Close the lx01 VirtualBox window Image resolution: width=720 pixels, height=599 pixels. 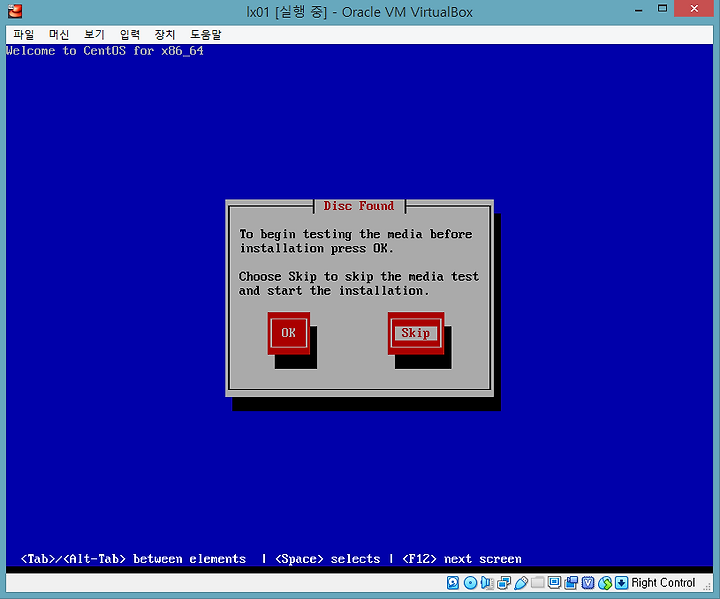tap(694, 9)
